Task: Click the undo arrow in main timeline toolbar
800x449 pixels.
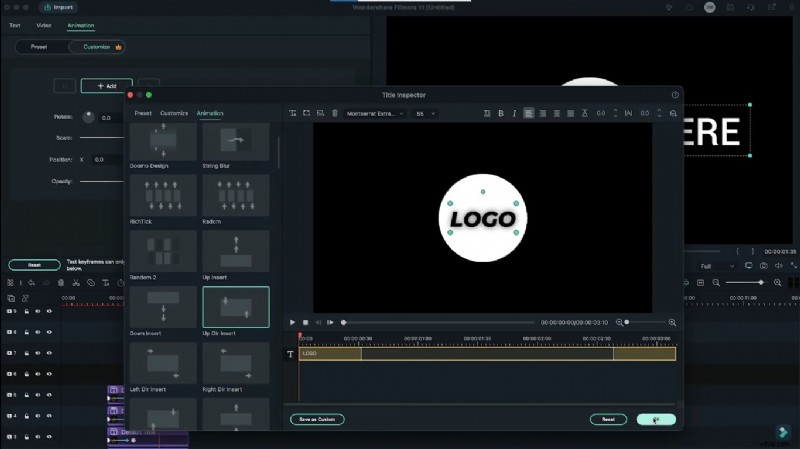Action: point(32,283)
